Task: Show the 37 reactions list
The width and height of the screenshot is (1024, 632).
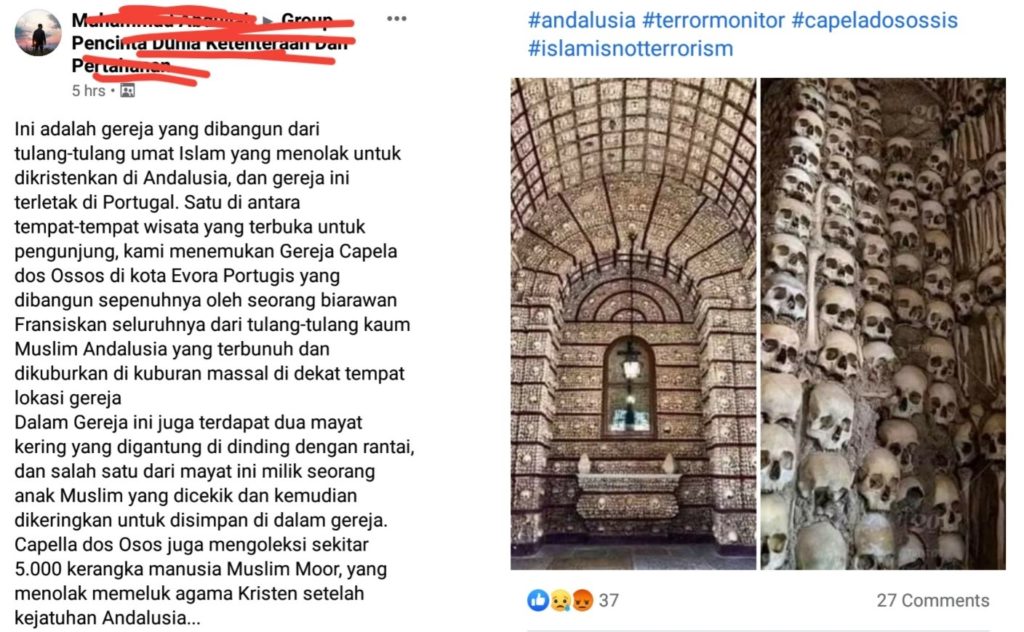Action: (x=609, y=600)
